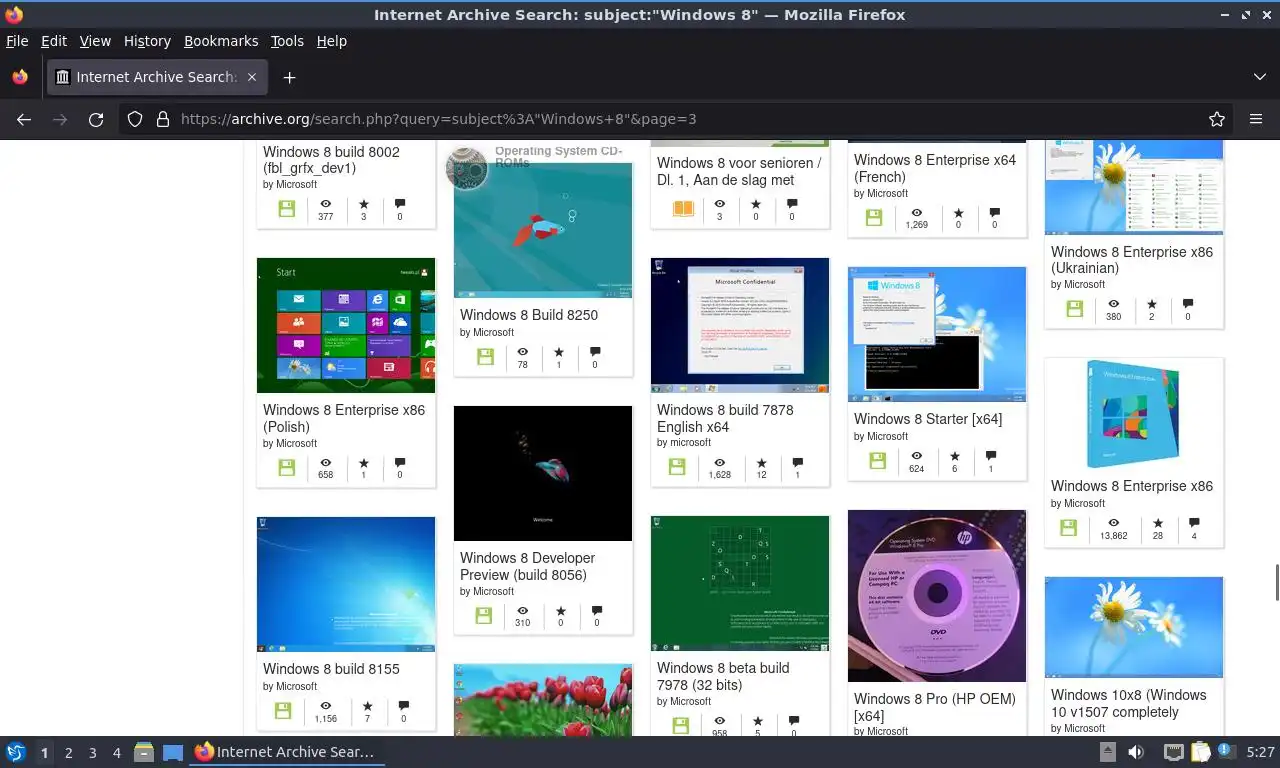Click the Windows 8 Start screen thumbnail for Enterprise x86 (Polish)

pyautogui.click(x=346, y=325)
